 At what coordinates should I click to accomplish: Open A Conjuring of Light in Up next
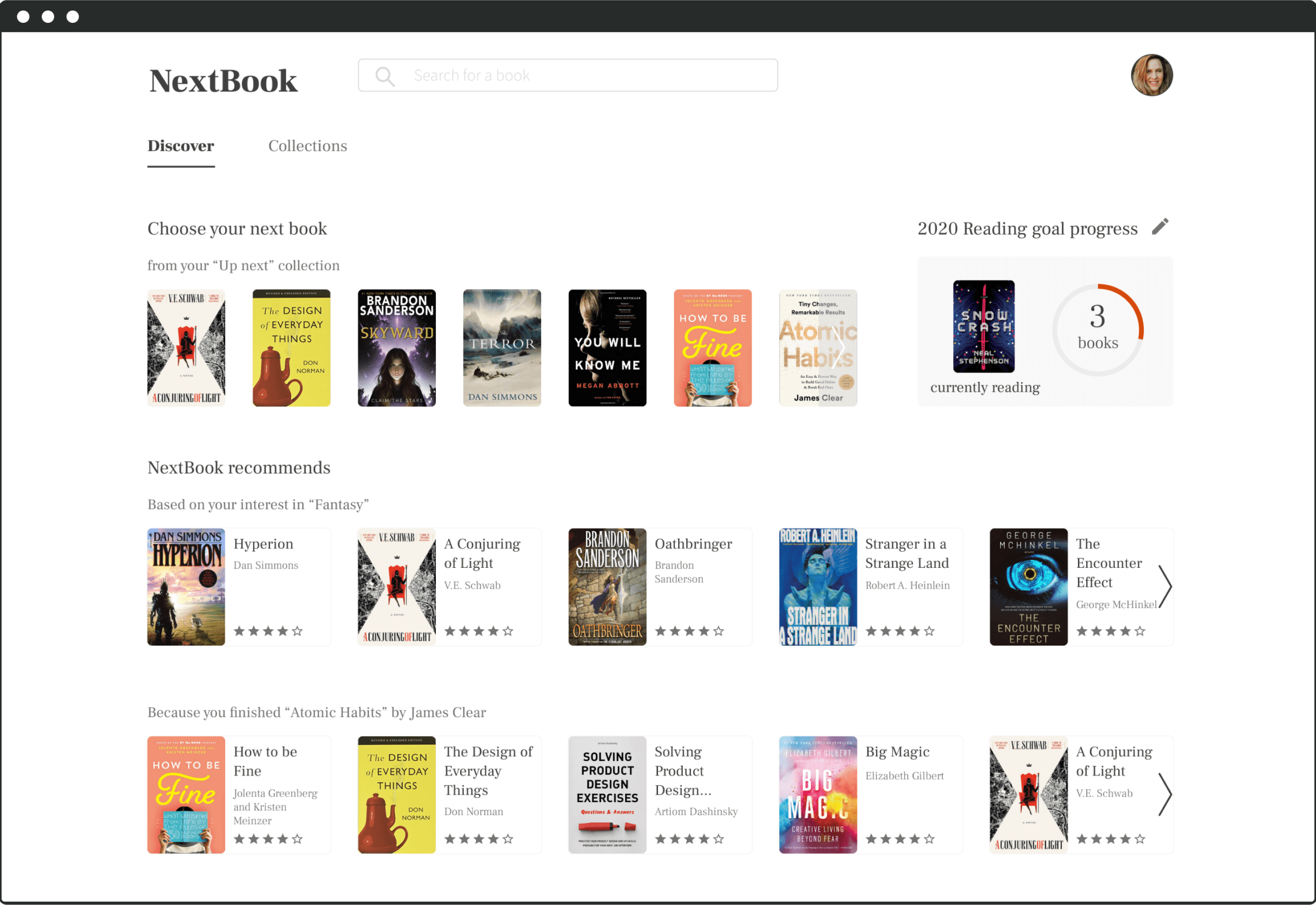[186, 348]
